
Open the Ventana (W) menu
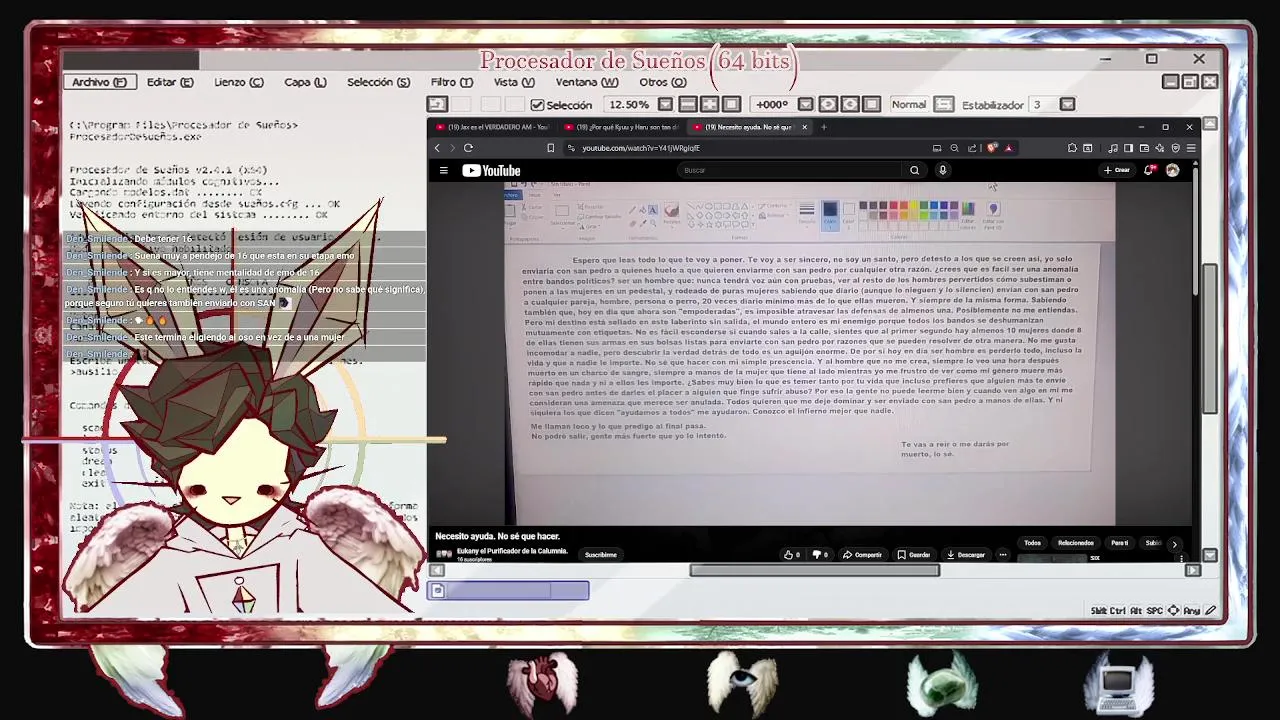[587, 82]
